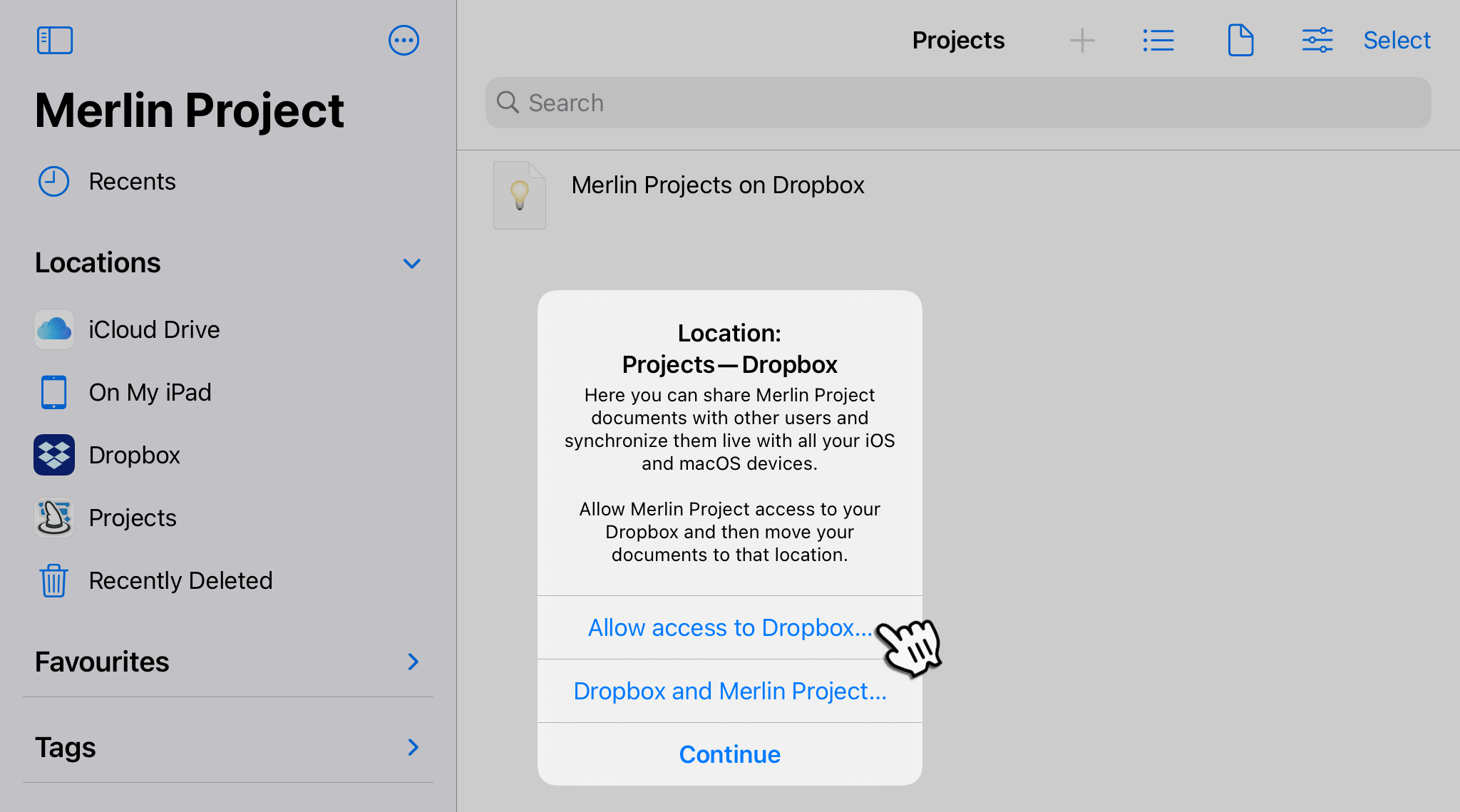Viewport: 1460px width, 812px height.
Task: Click the Merlin wizard hat icon
Action: click(54, 518)
